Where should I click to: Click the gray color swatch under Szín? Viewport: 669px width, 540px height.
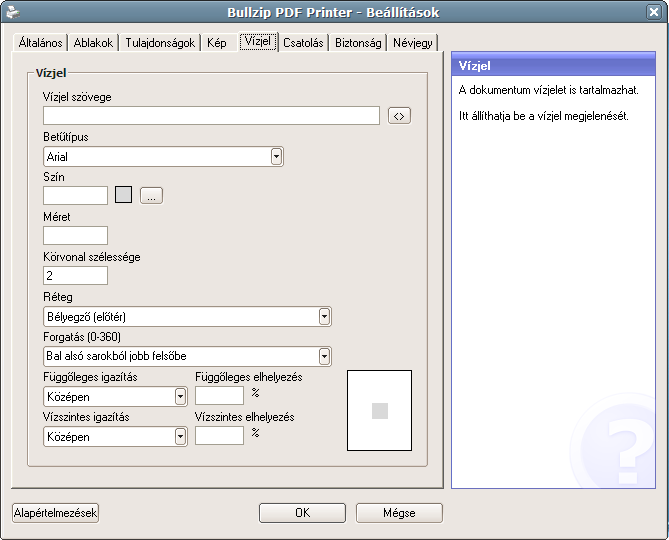point(123,195)
